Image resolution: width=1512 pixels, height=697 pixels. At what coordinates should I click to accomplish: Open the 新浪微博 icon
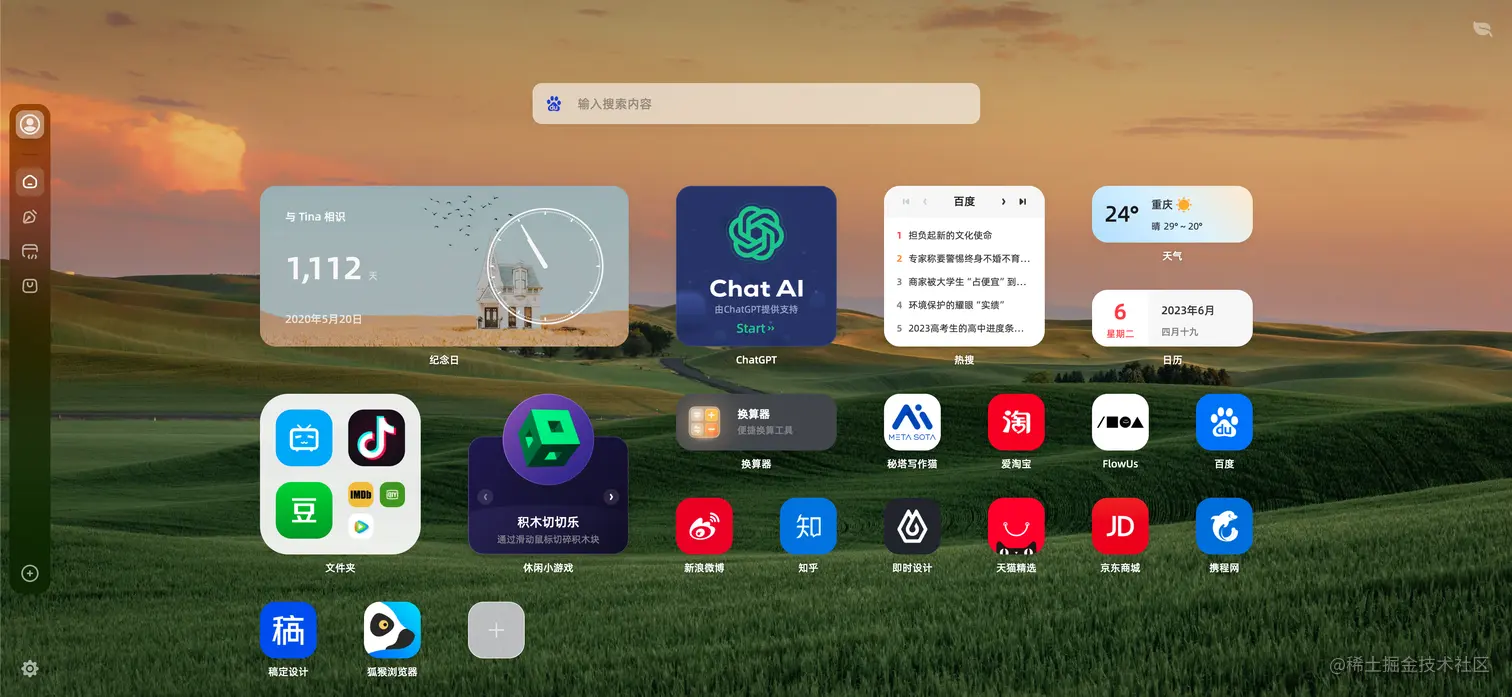point(704,526)
